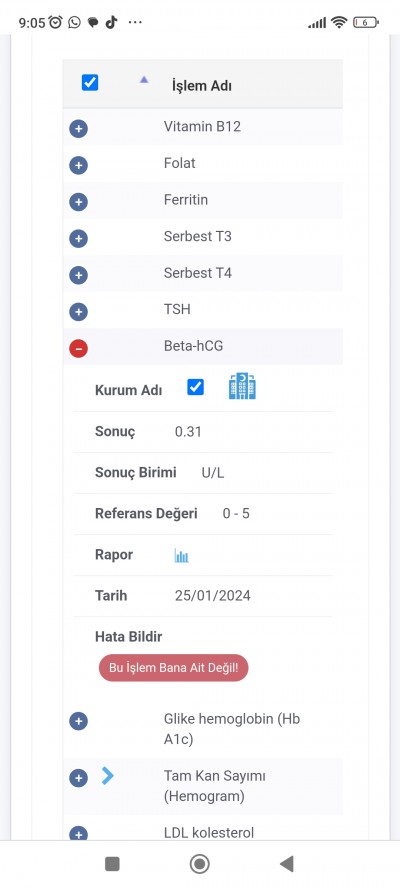Select the Folat test row
Image resolution: width=400 pixels, height=888 pixels.
coord(203,163)
